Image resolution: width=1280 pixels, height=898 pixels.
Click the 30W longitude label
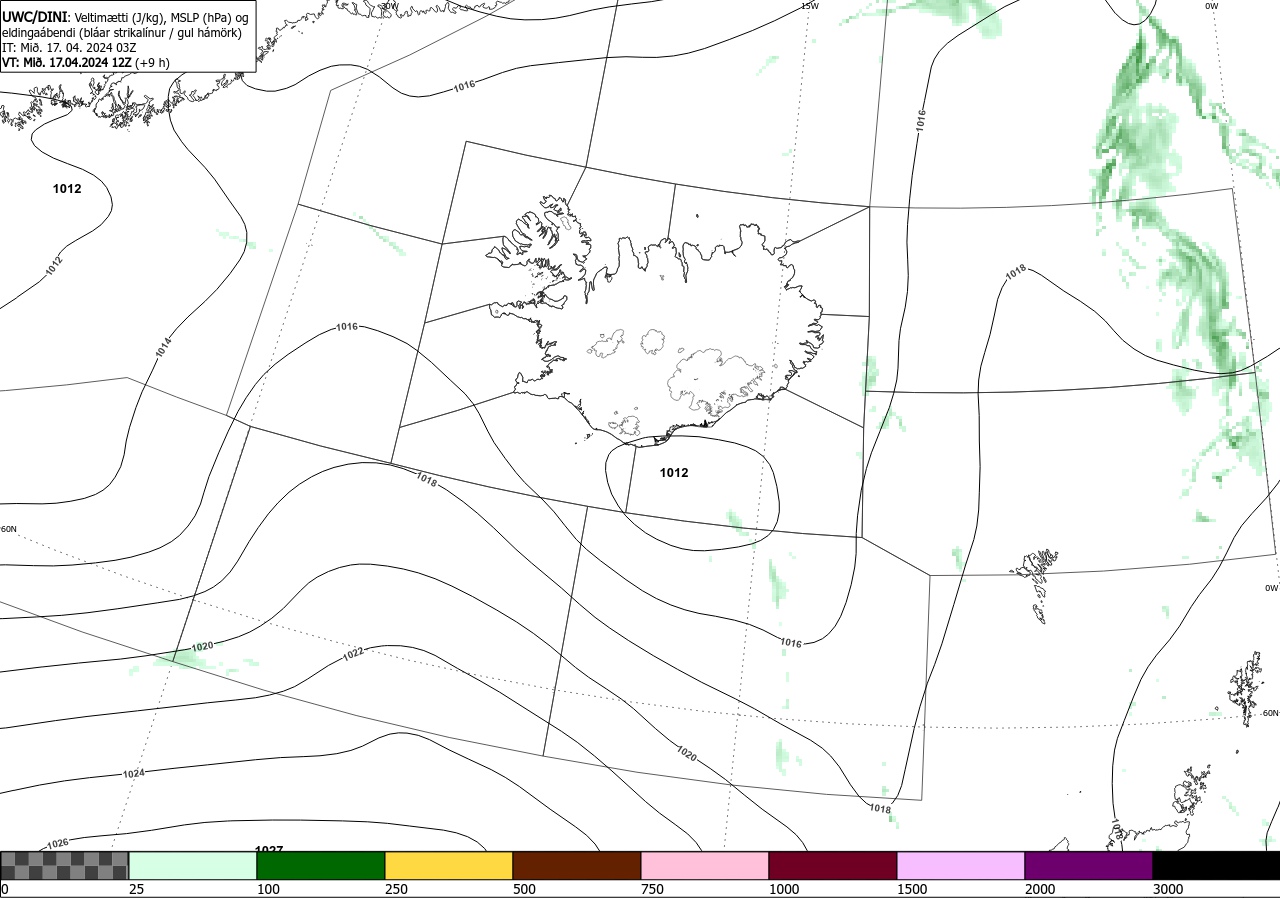pos(388,6)
